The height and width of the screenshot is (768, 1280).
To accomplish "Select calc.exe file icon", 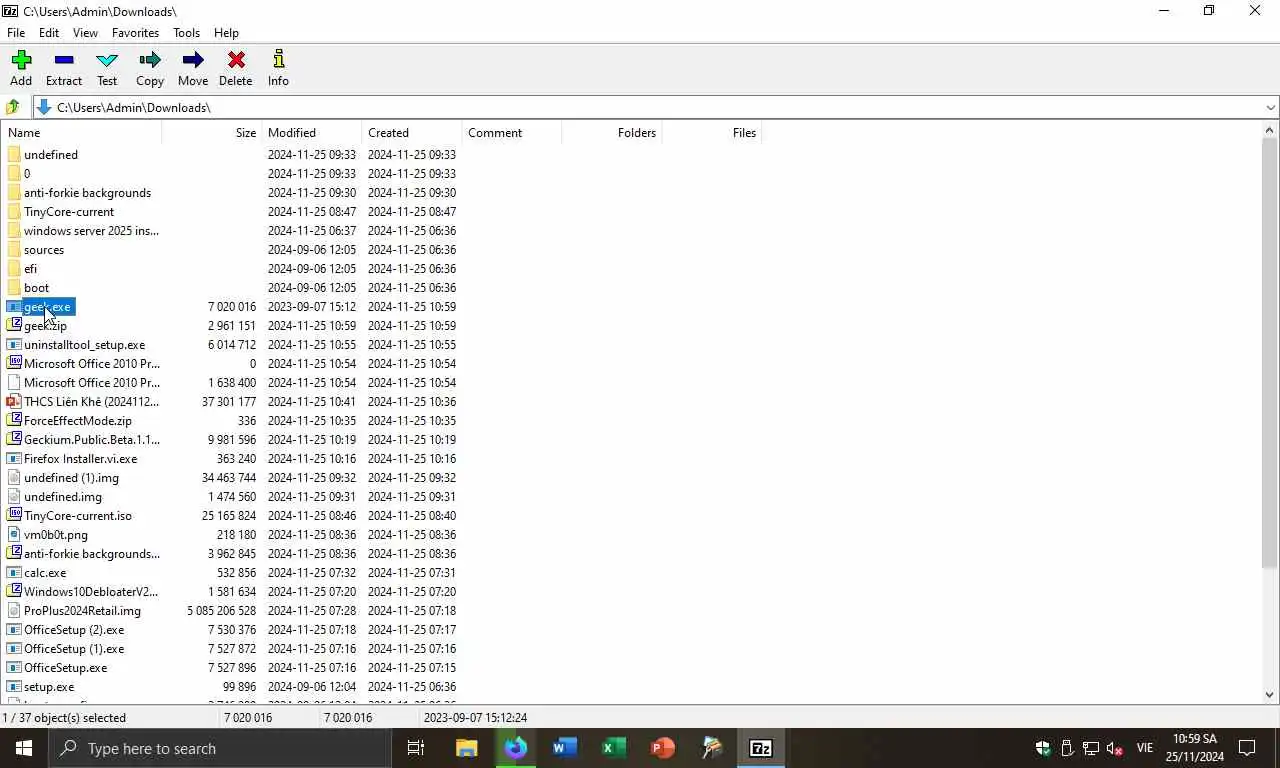I will [14, 573].
